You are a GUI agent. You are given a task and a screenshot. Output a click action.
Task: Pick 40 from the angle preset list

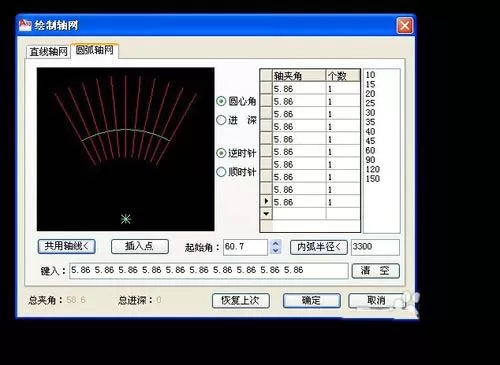click(x=370, y=131)
